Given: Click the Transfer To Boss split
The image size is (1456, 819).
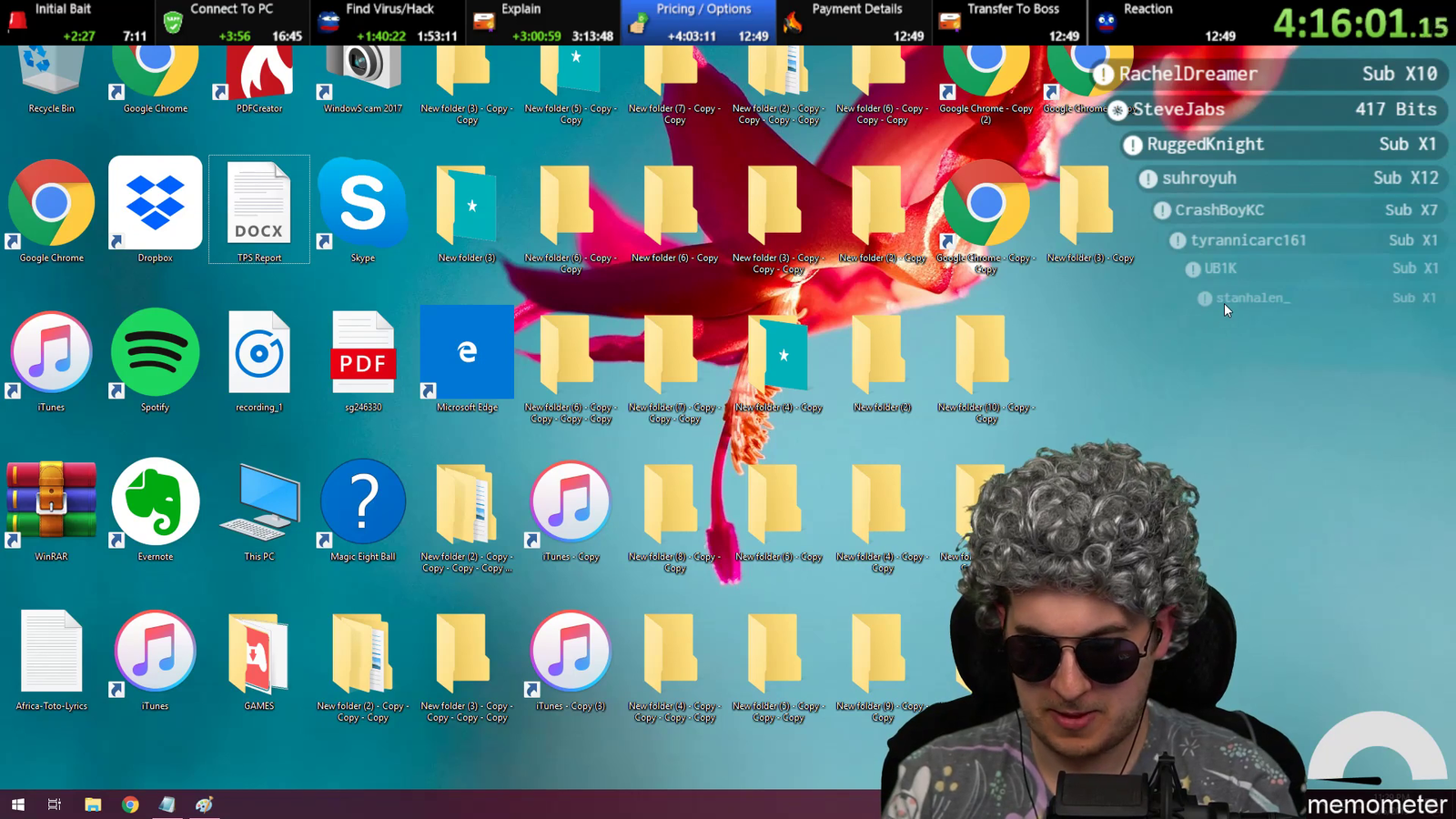Looking at the screenshot, I should coord(1010,23).
